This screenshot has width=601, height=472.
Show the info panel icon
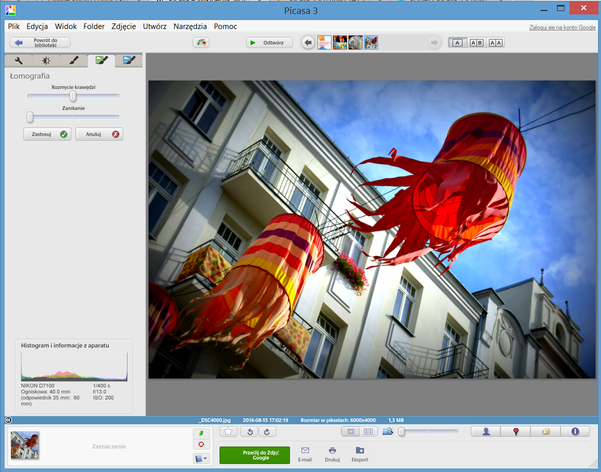click(575, 432)
